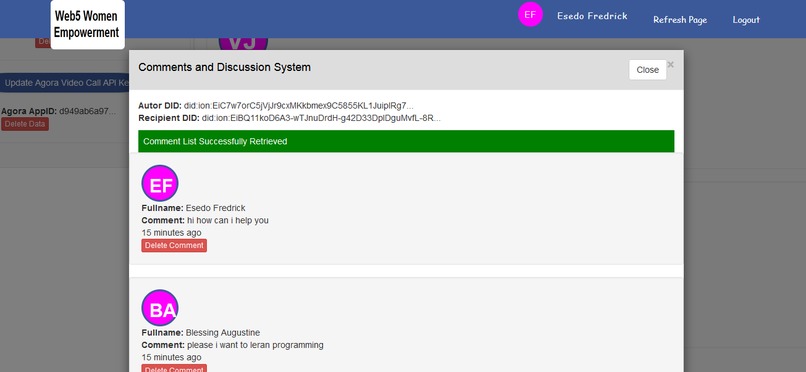Click the comment text 'hi how can i help you'
Viewport: 806px width, 372px height.
228,220
